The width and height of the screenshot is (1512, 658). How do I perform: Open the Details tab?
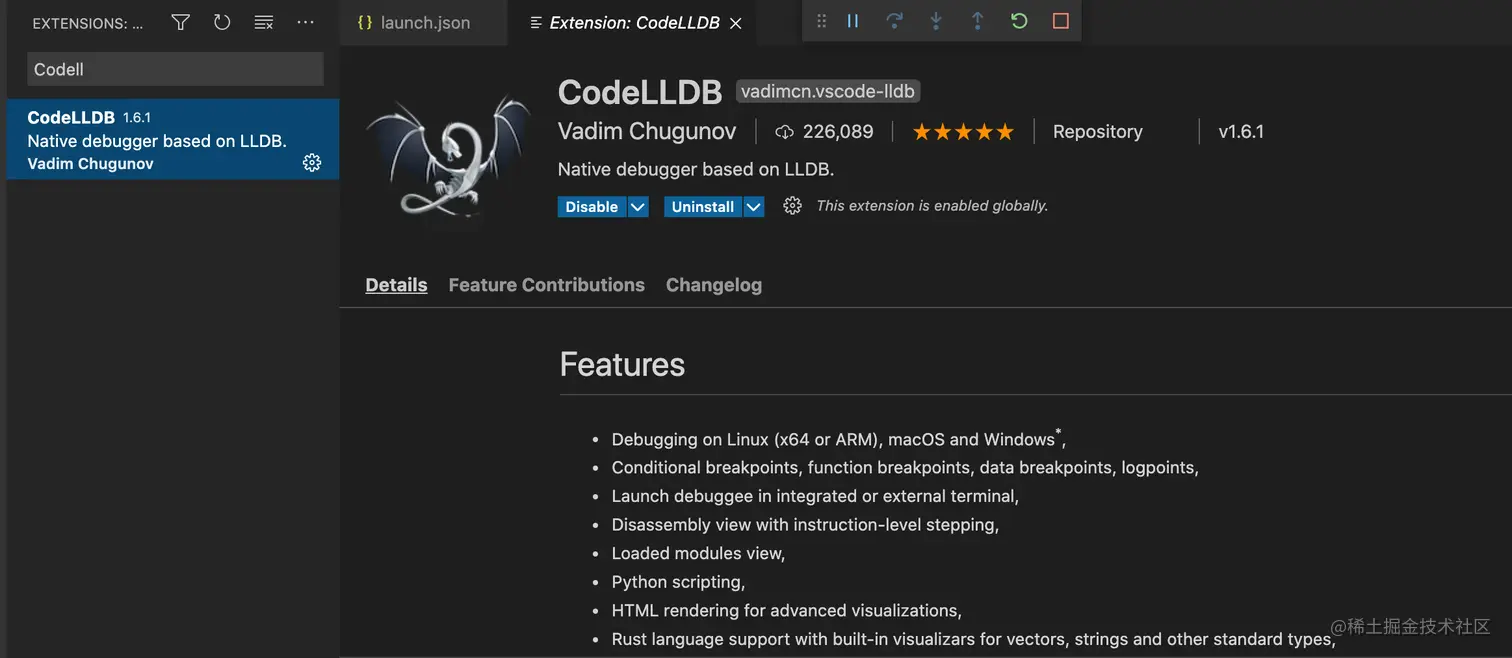[x=396, y=285]
